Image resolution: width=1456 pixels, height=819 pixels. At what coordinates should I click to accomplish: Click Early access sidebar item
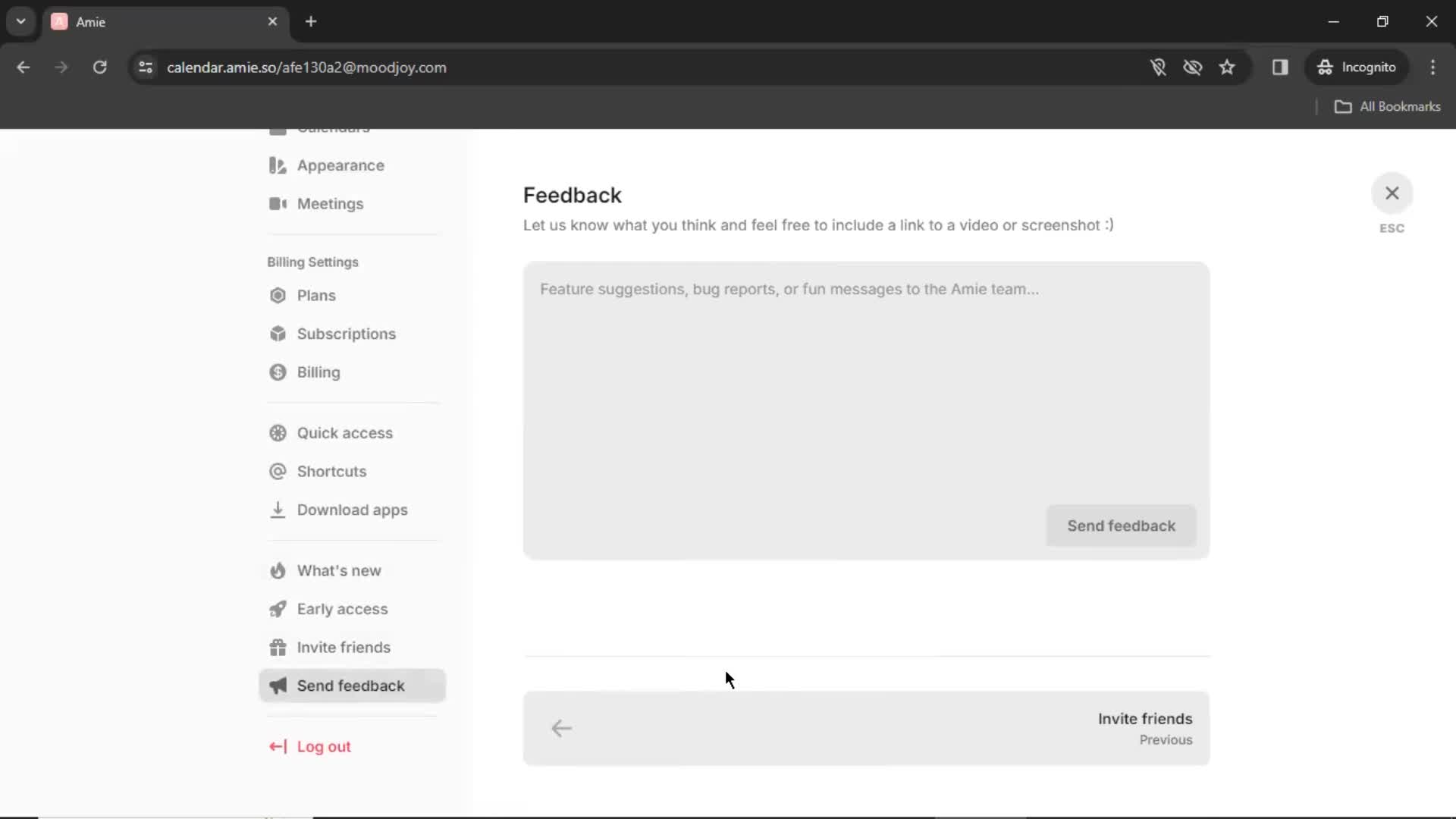click(x=342, y=609)
